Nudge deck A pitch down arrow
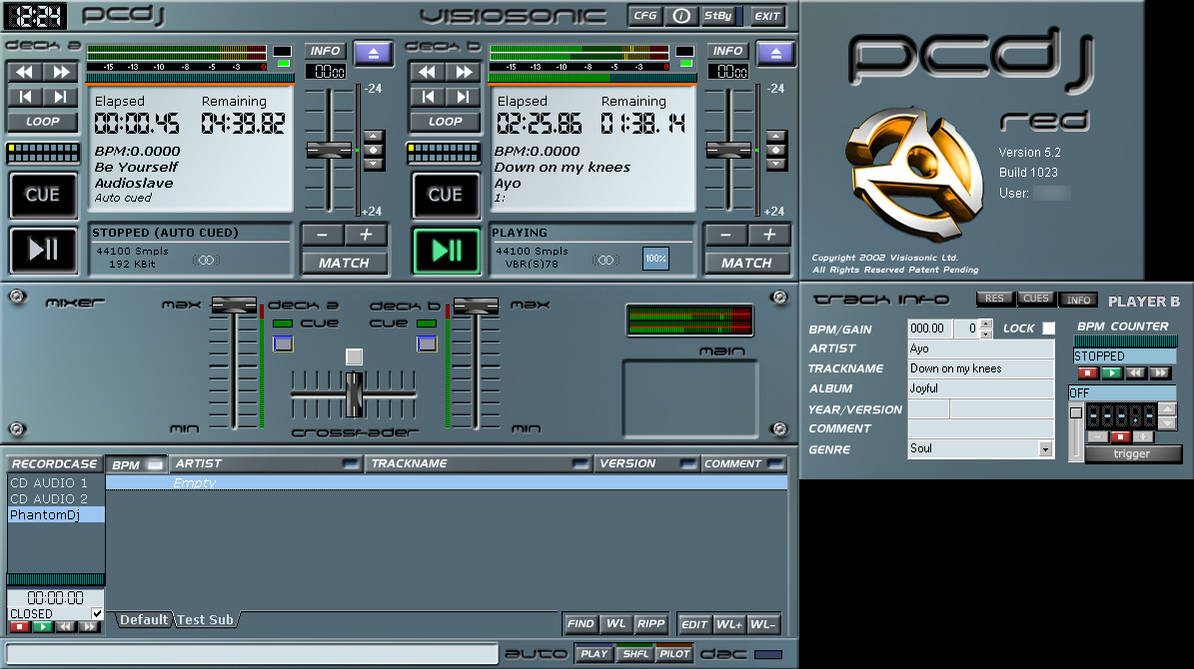 373,164
